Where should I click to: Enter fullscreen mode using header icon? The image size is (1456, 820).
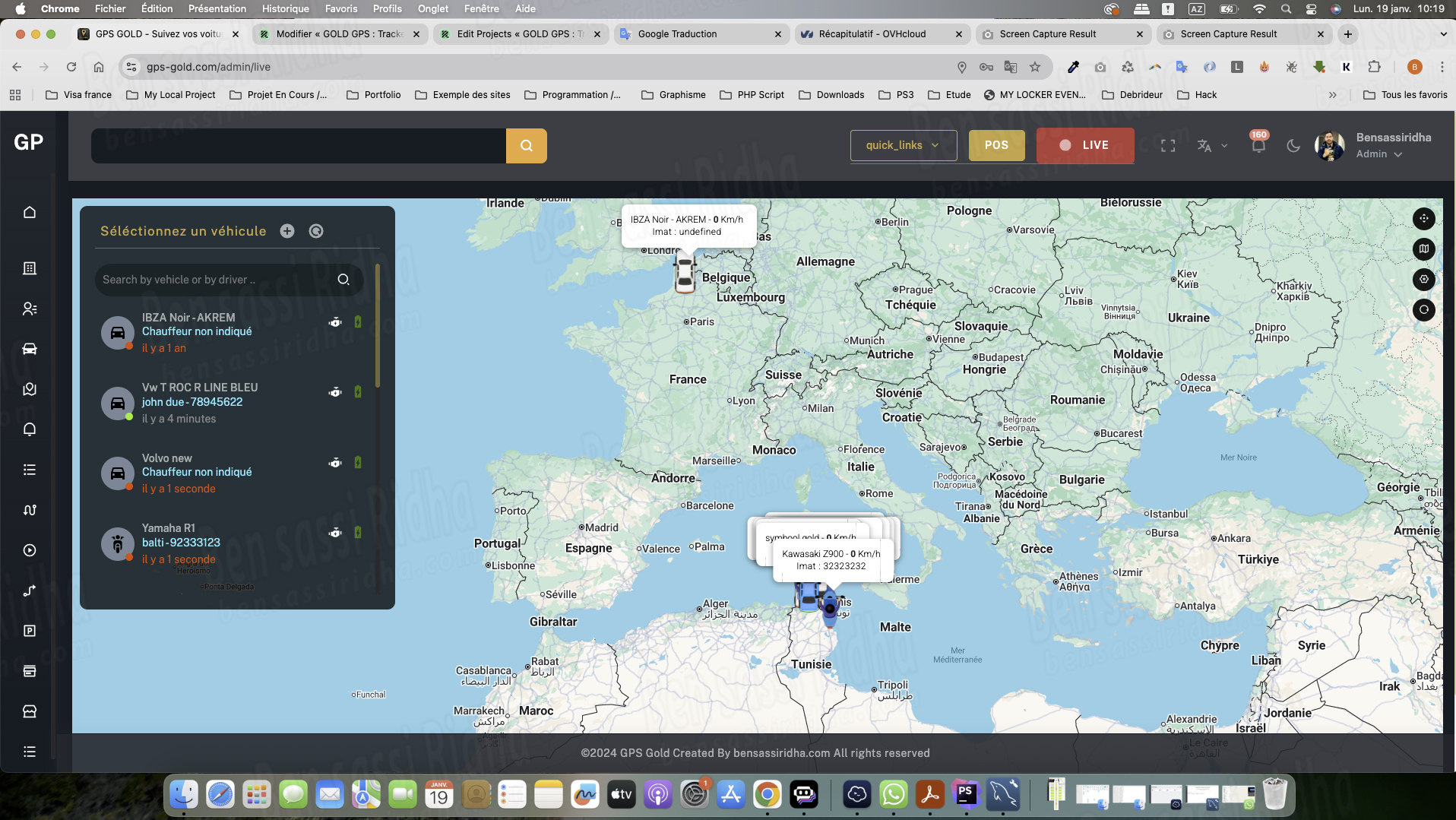coord(1168,145)
